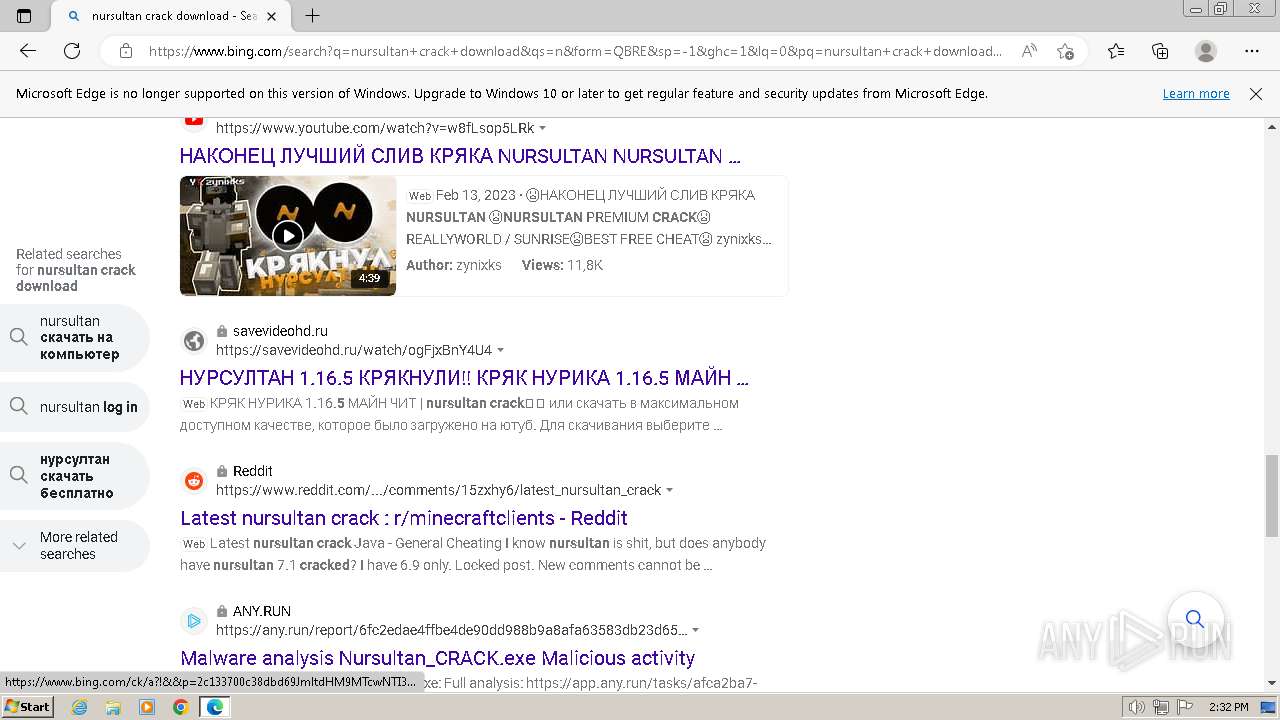Click the scrollbar down arrow
1280x720 pixels.
(x=1271, y=683)
